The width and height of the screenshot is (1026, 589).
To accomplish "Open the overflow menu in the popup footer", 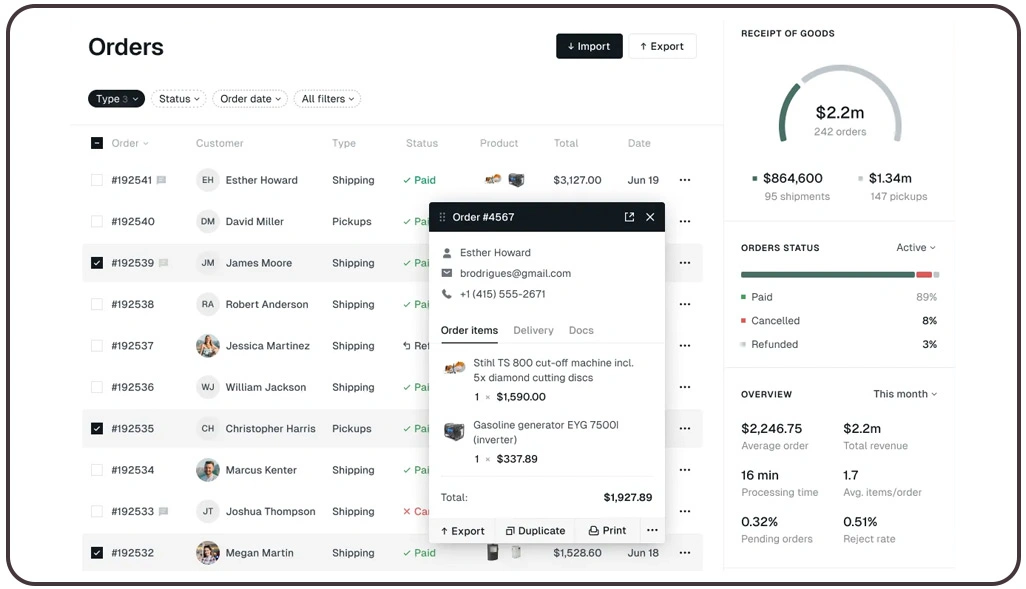I will (x=652, y=530).
